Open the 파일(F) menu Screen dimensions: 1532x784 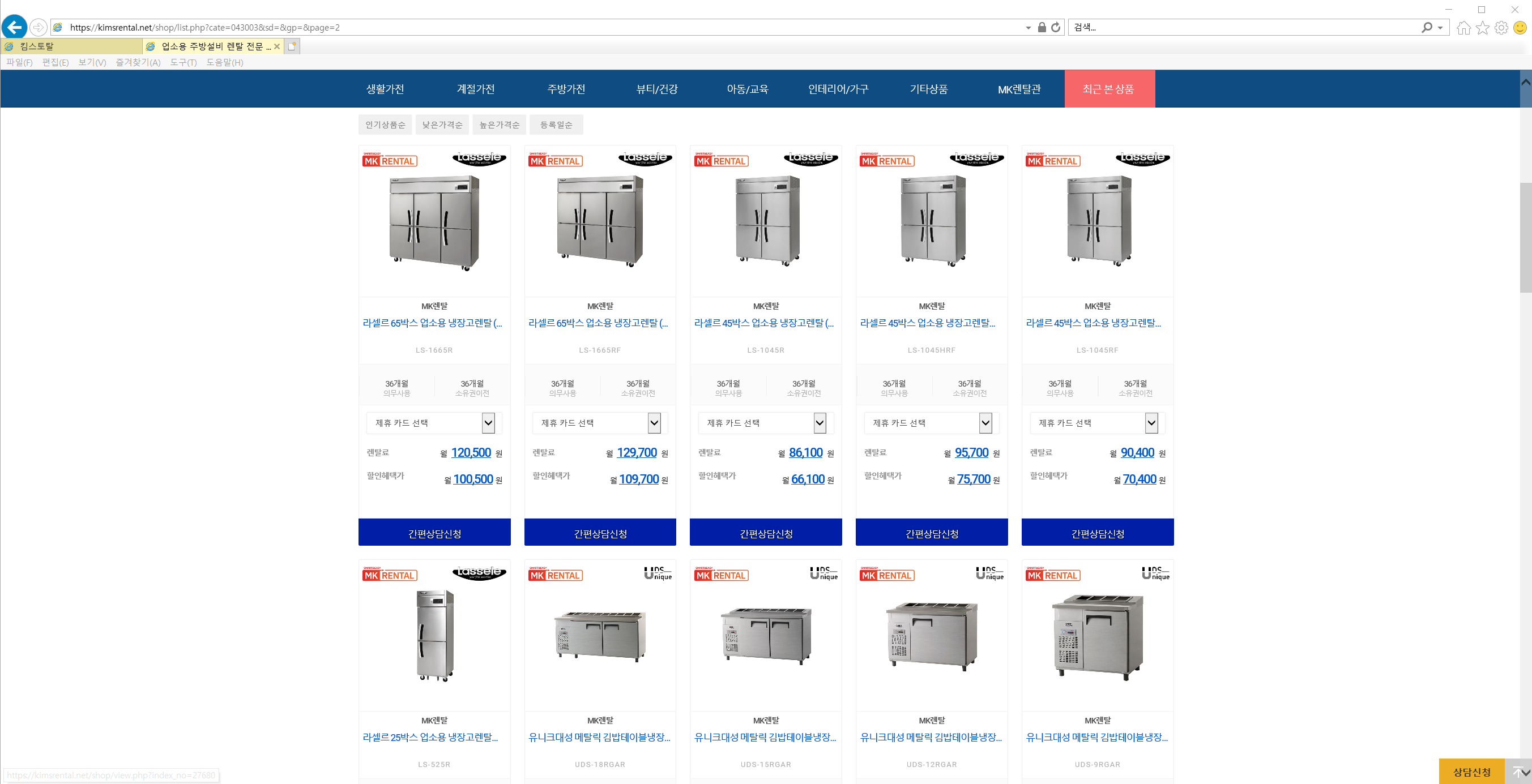[20, 62]
